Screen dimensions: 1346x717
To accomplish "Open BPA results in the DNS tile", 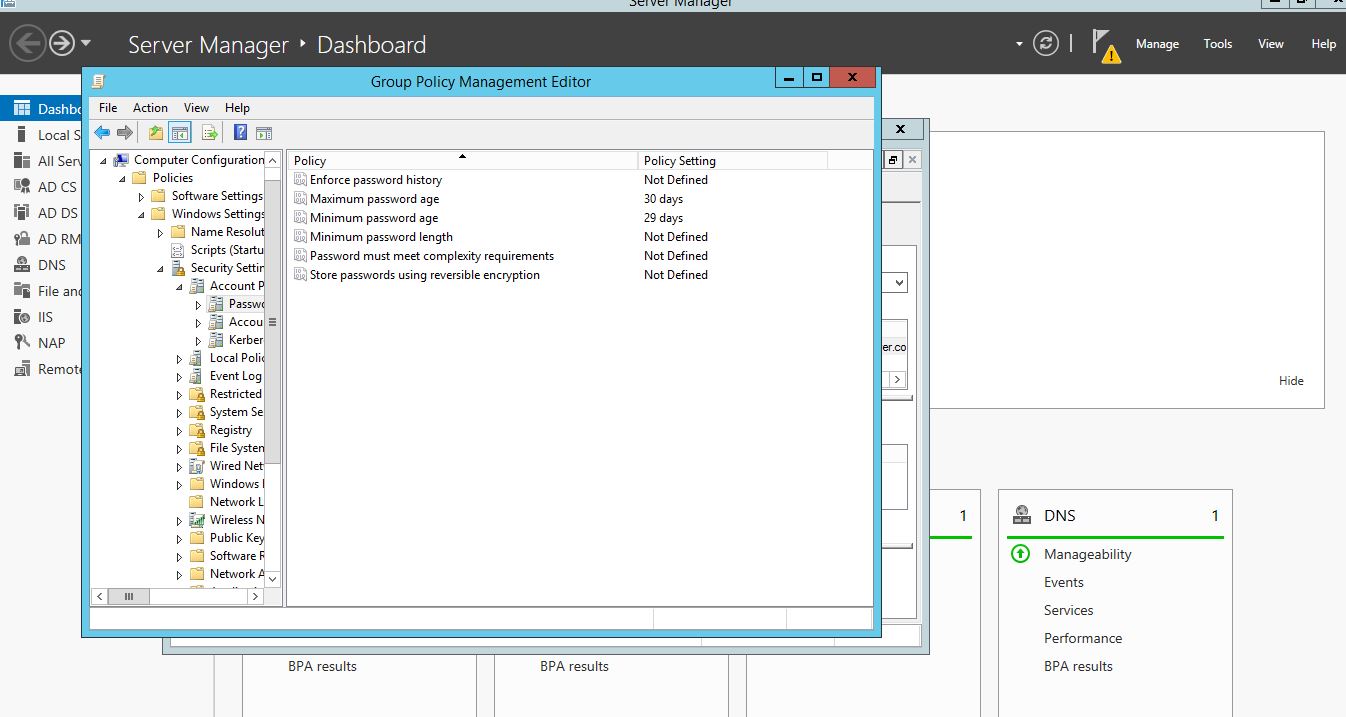I will point(1078,666).
